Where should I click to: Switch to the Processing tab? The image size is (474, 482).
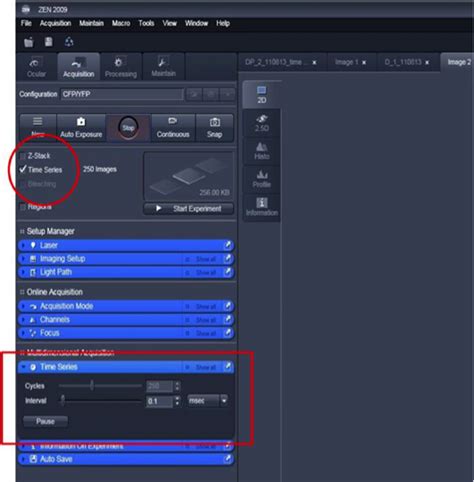tap(121, 67)
